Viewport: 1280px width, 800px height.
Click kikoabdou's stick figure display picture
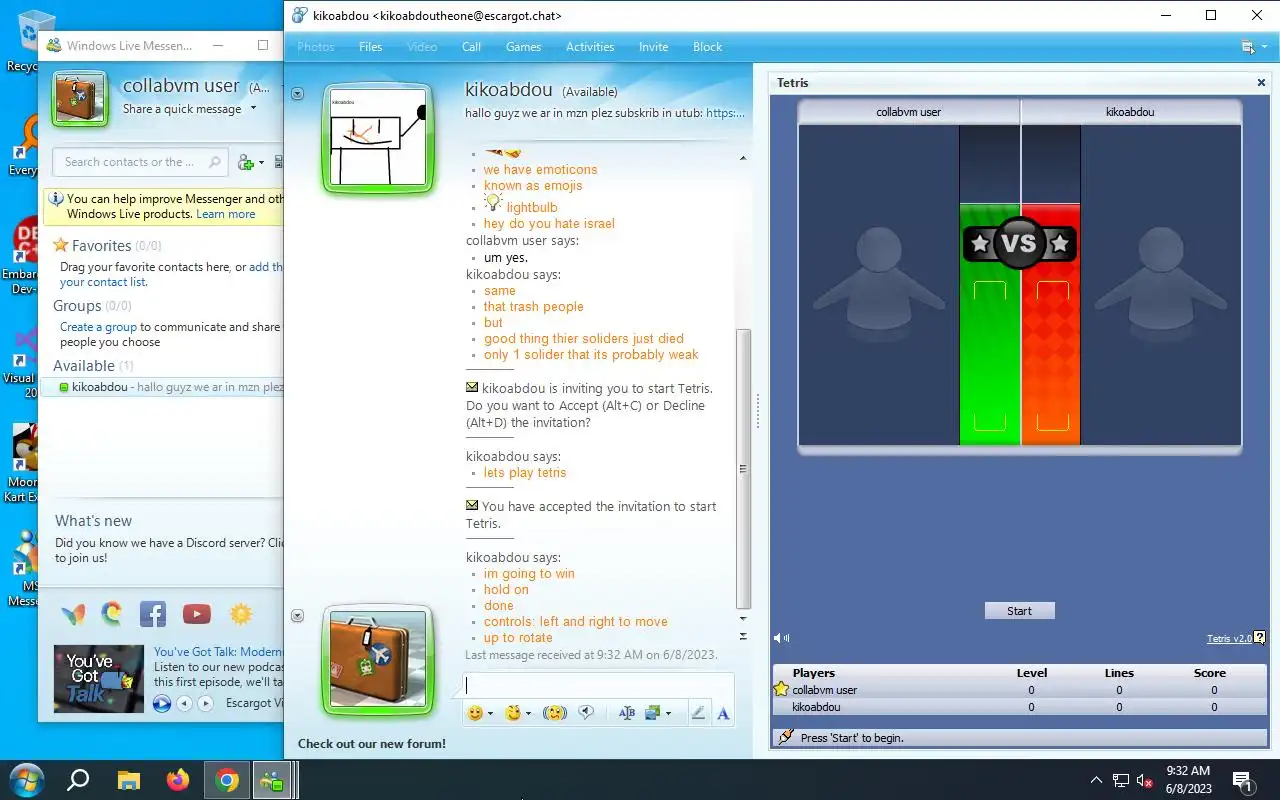pyautogui.click(x=378, y=138)
